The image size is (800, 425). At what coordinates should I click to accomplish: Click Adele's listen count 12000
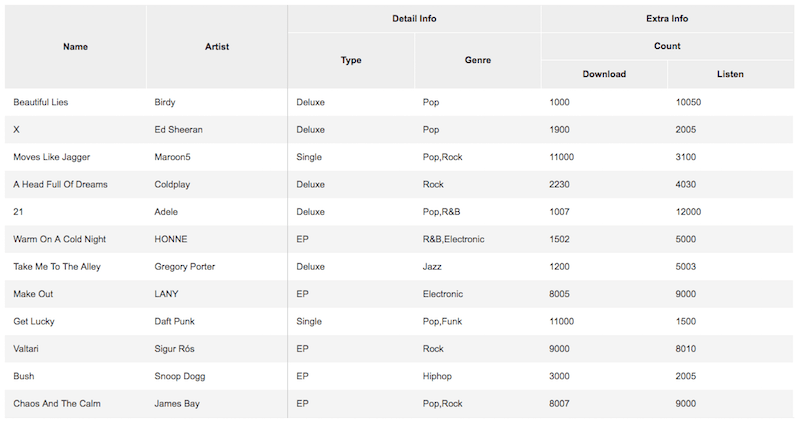point(689,212)
